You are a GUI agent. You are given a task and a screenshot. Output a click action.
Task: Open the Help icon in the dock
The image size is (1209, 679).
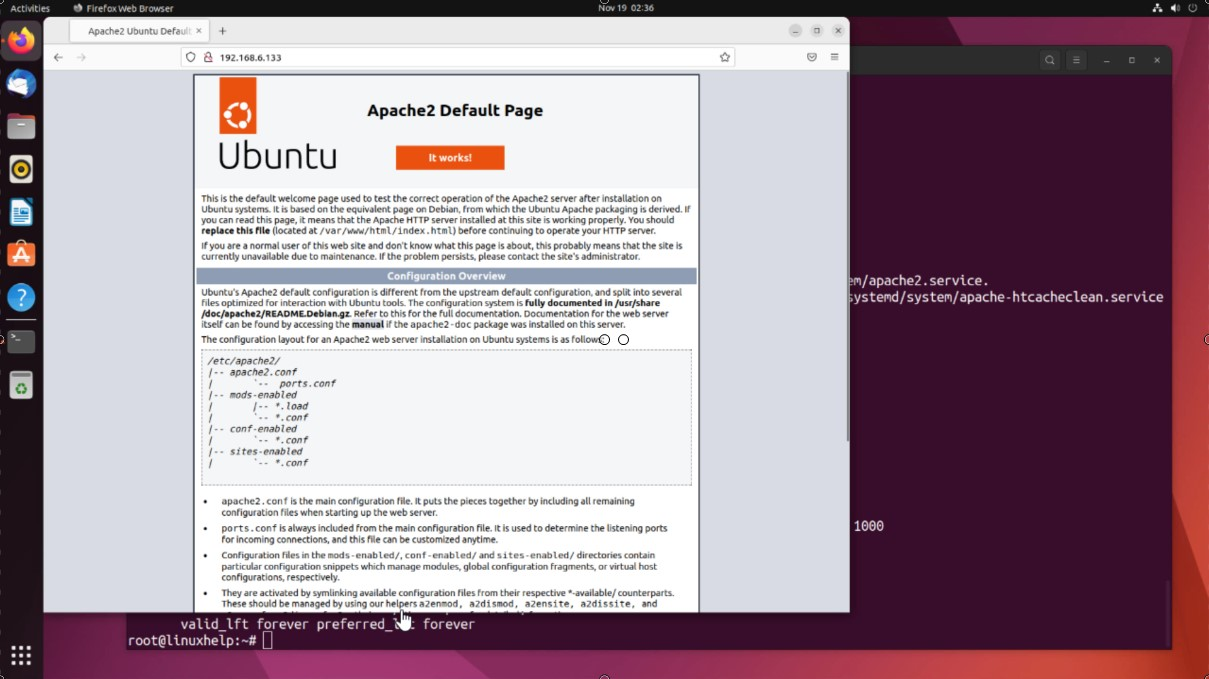21,298
